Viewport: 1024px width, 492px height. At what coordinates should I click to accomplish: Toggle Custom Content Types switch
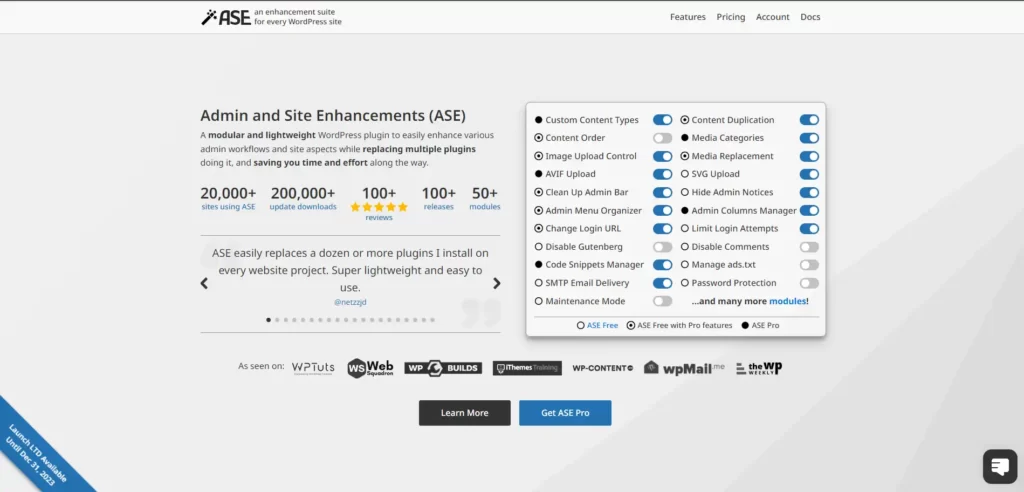click(662, 120)
